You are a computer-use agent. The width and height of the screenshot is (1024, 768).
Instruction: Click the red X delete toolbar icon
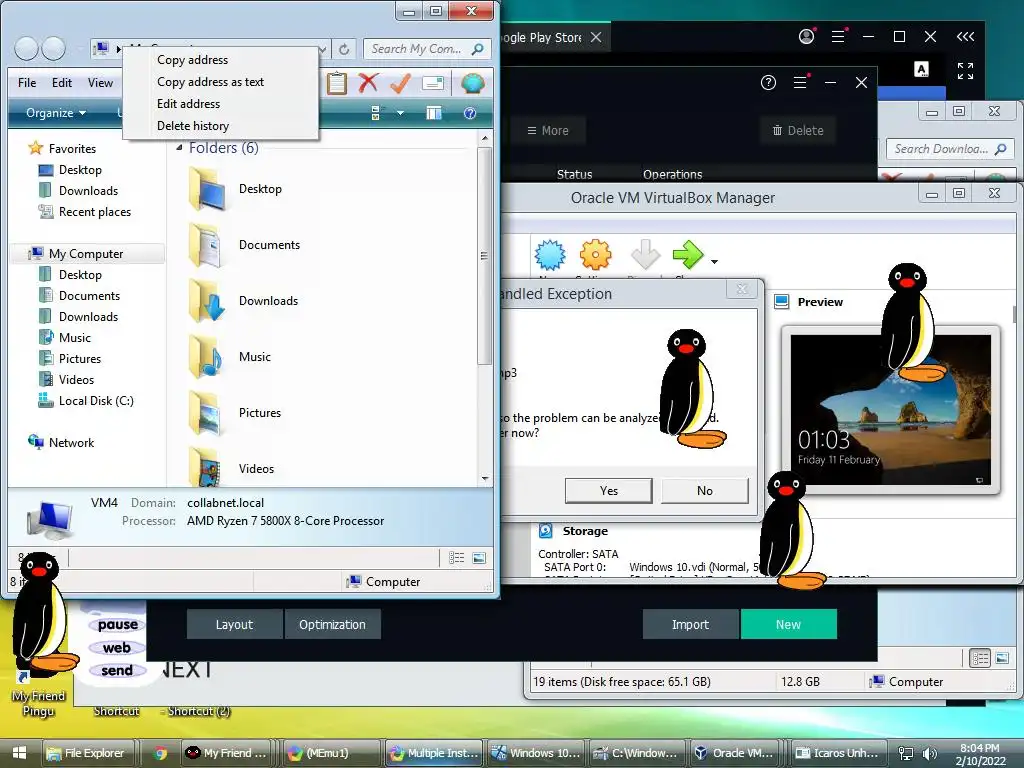pos(368,83)
